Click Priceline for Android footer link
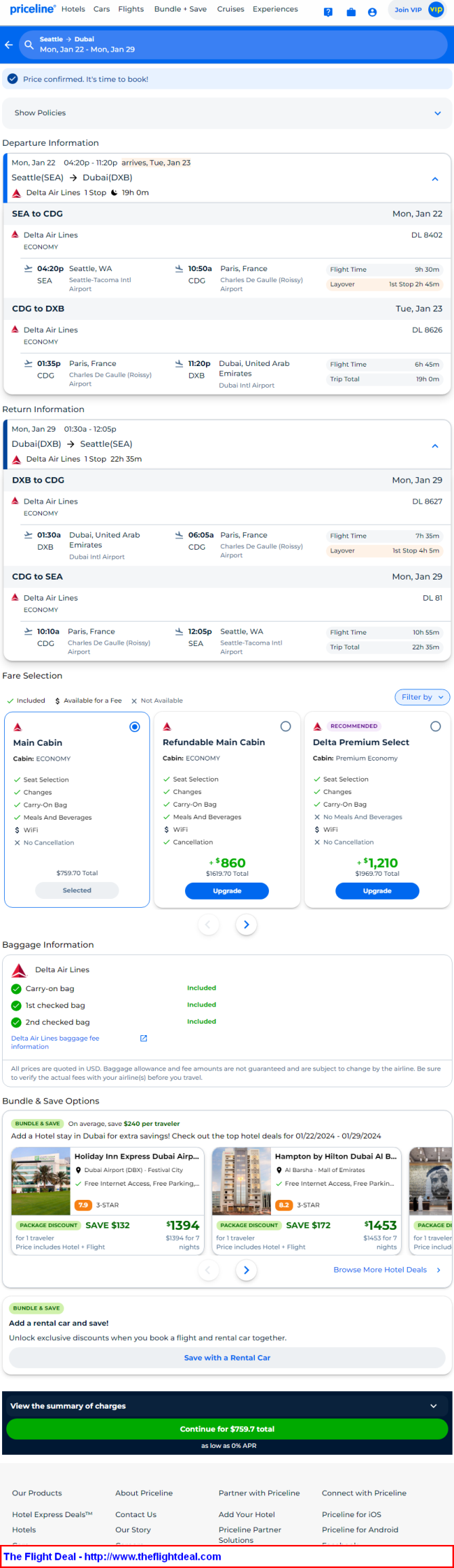 click(360, 1531)
